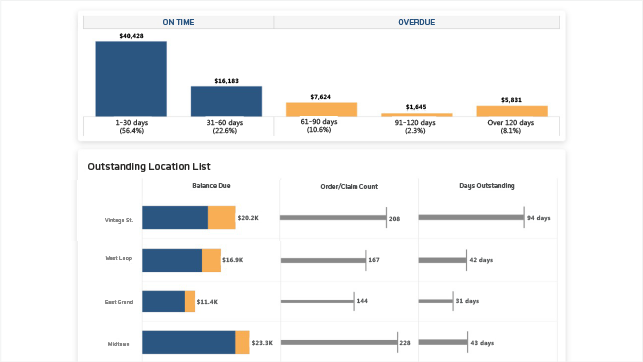
Task: Click blue segment of the $16.9K bar
Action: 172,260
